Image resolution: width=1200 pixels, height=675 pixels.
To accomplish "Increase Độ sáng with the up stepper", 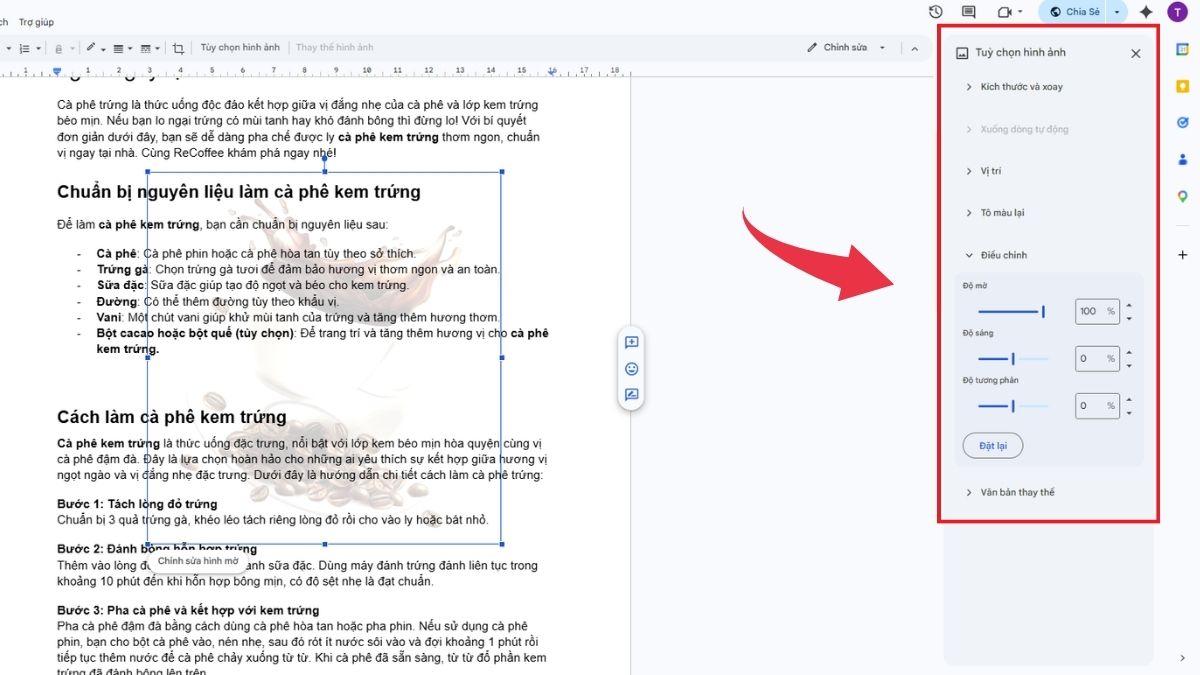I will click(1129, 352).
